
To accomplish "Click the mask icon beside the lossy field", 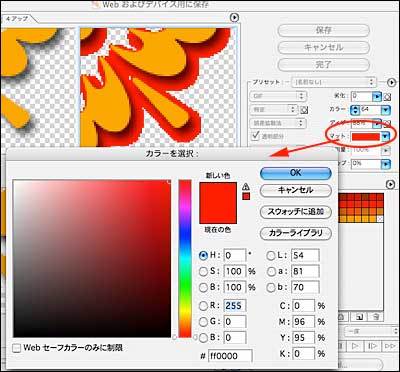I will tap(387, 97).
